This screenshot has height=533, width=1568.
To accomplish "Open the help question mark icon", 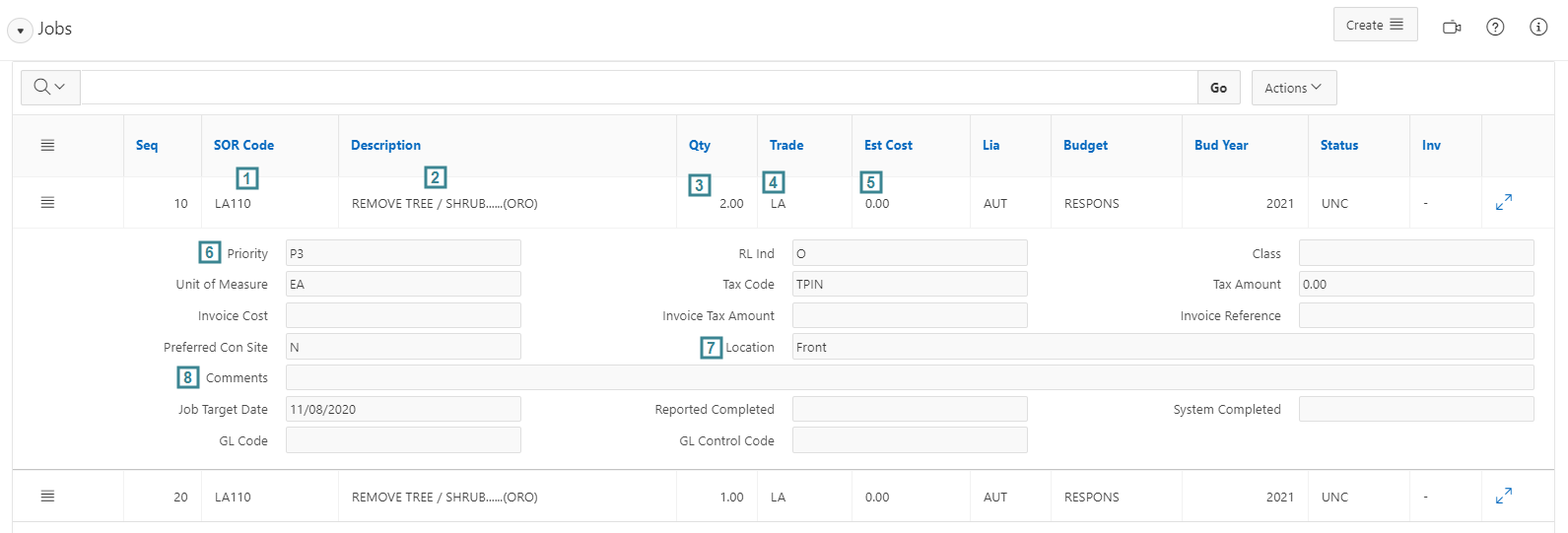I will pyautogui.click(x=1495, y=28).
